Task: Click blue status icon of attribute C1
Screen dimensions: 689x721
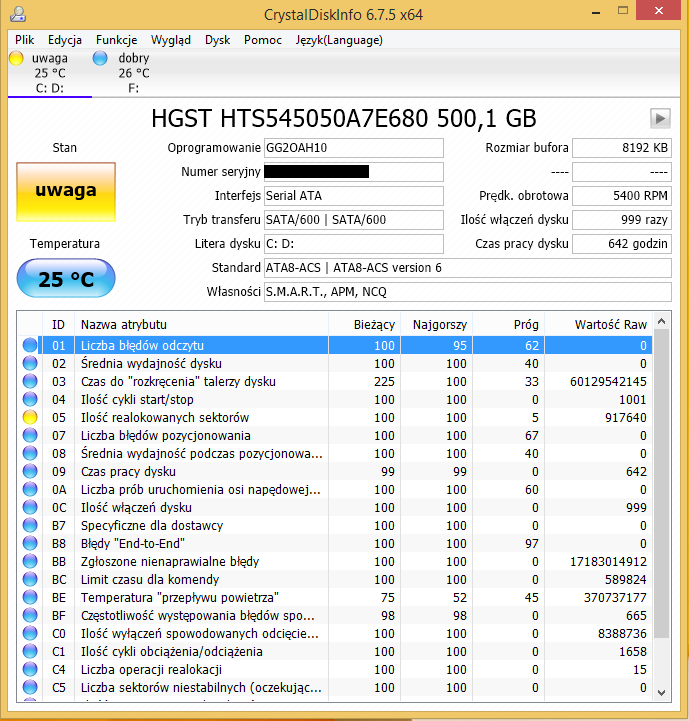Action: pyautogui.click(x=30, y=651)
